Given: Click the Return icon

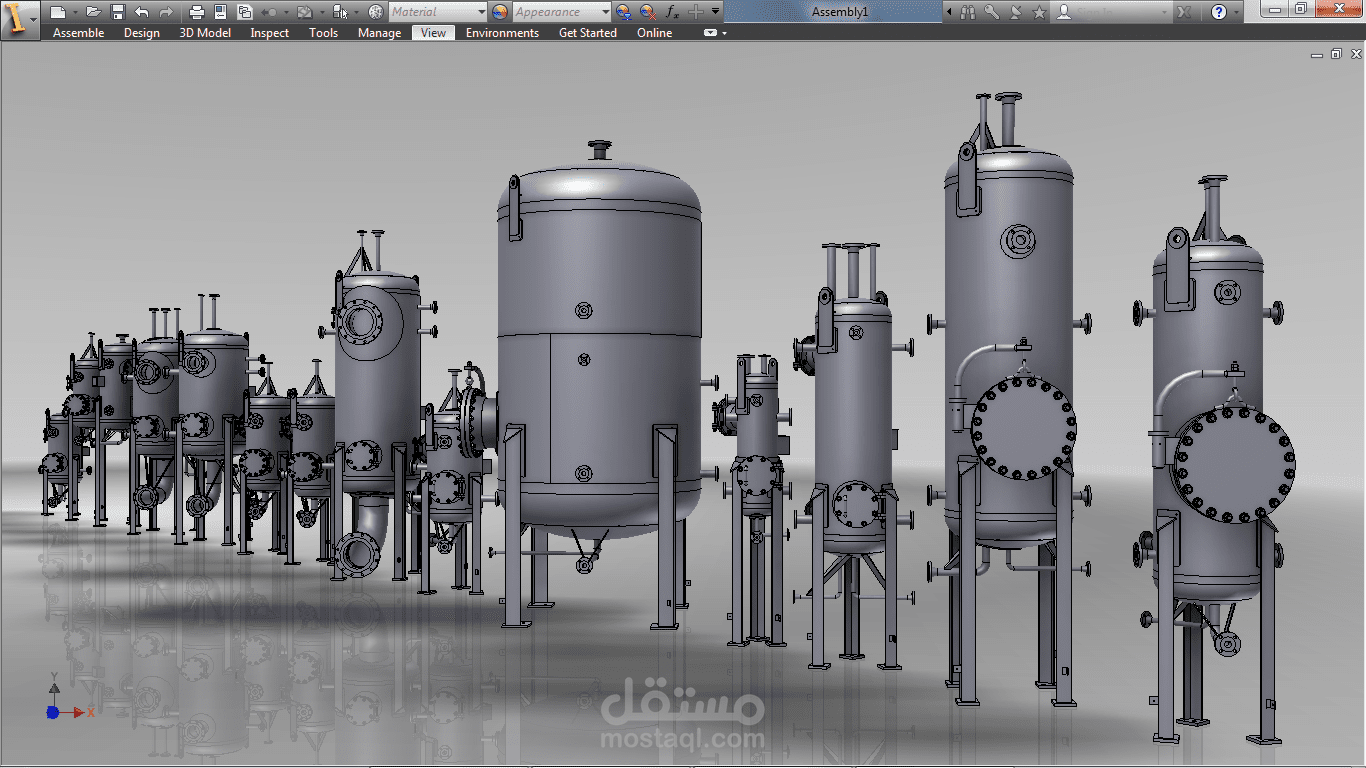Looking at the screenshot, I should [x=269, y=12].
